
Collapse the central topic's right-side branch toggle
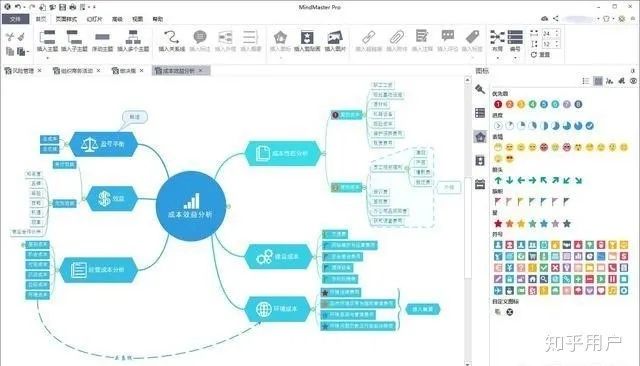pos(228,206)
